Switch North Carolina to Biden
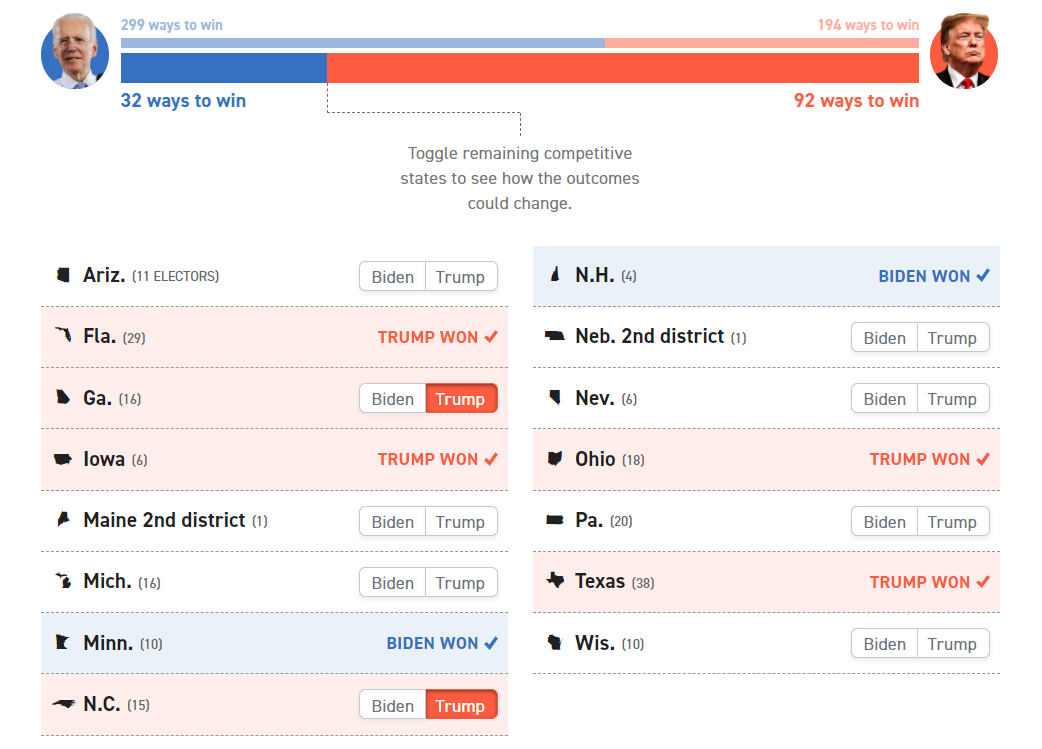 pyautogui.click(x=393, y=705)
